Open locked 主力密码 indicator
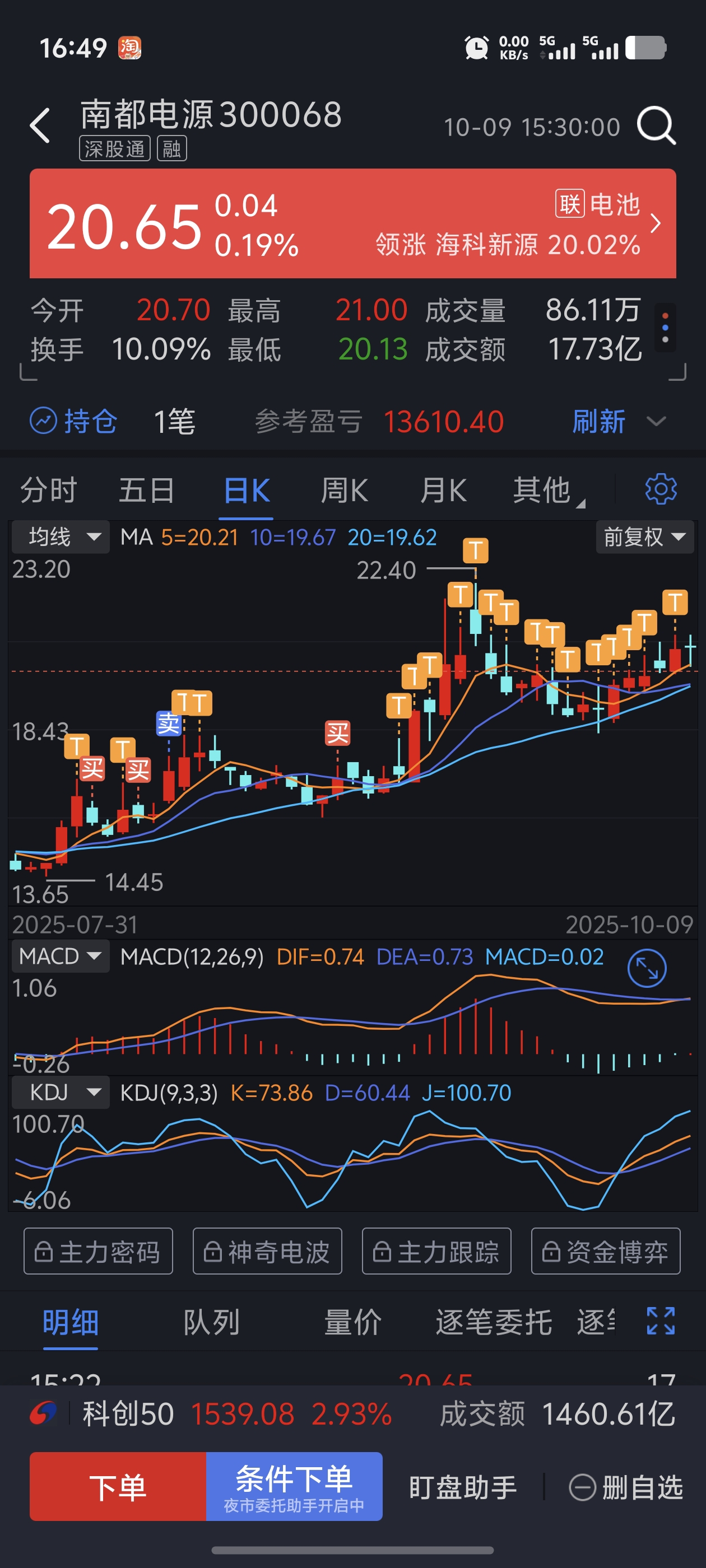 98,1251
